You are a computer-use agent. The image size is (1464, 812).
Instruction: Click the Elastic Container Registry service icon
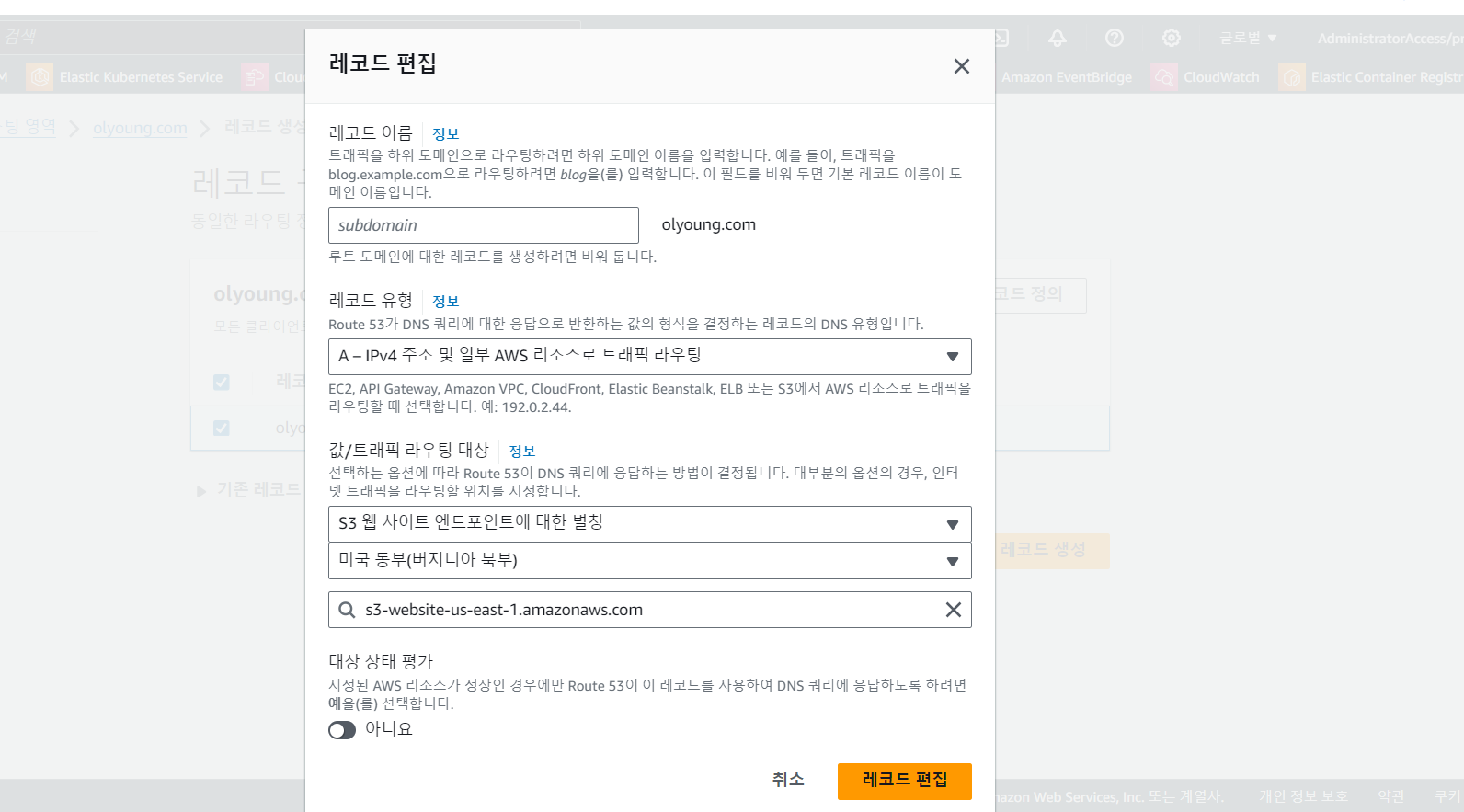(1292, 77)
